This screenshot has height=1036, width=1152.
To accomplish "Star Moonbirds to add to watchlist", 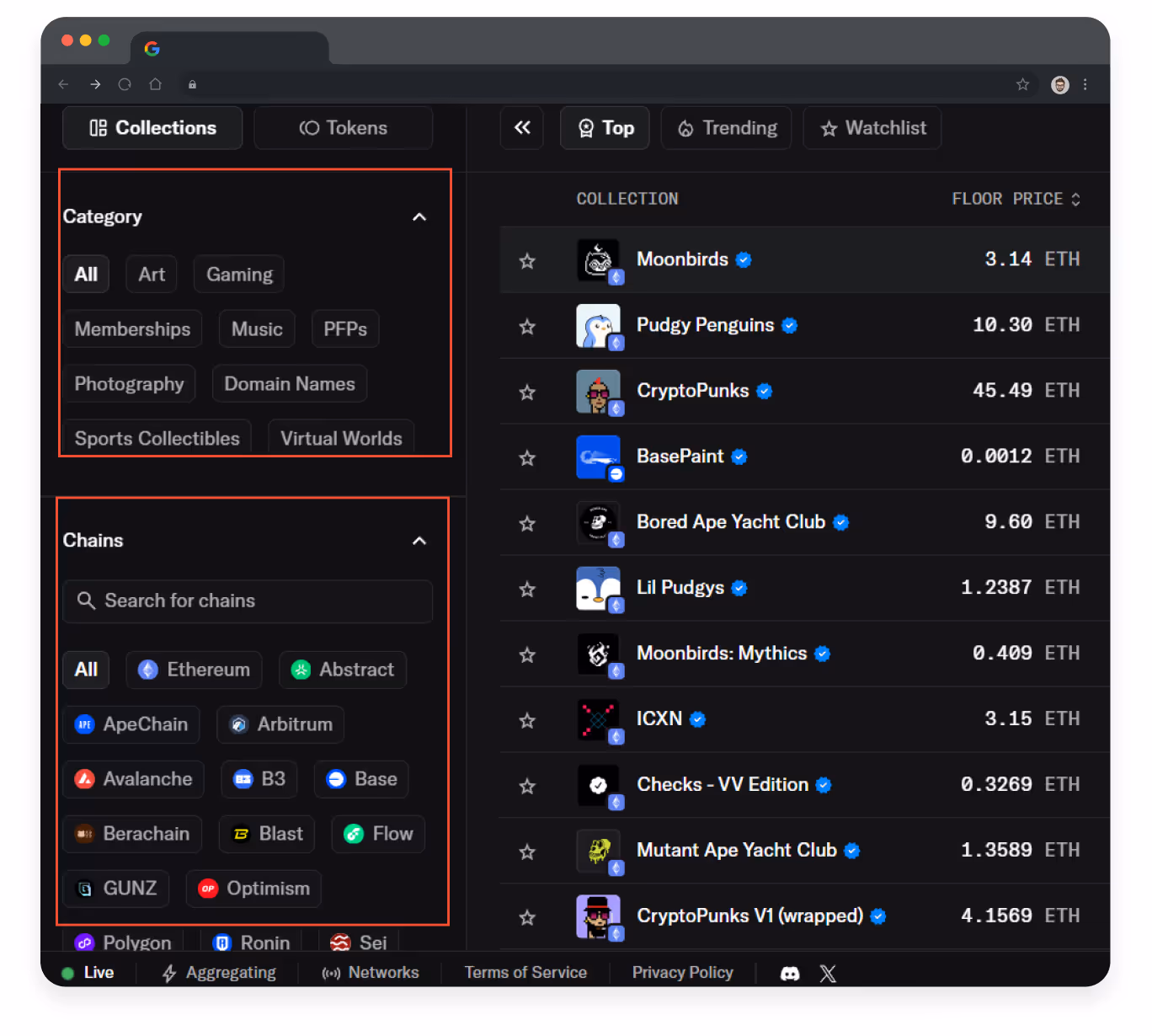I will tap(527, 261).
